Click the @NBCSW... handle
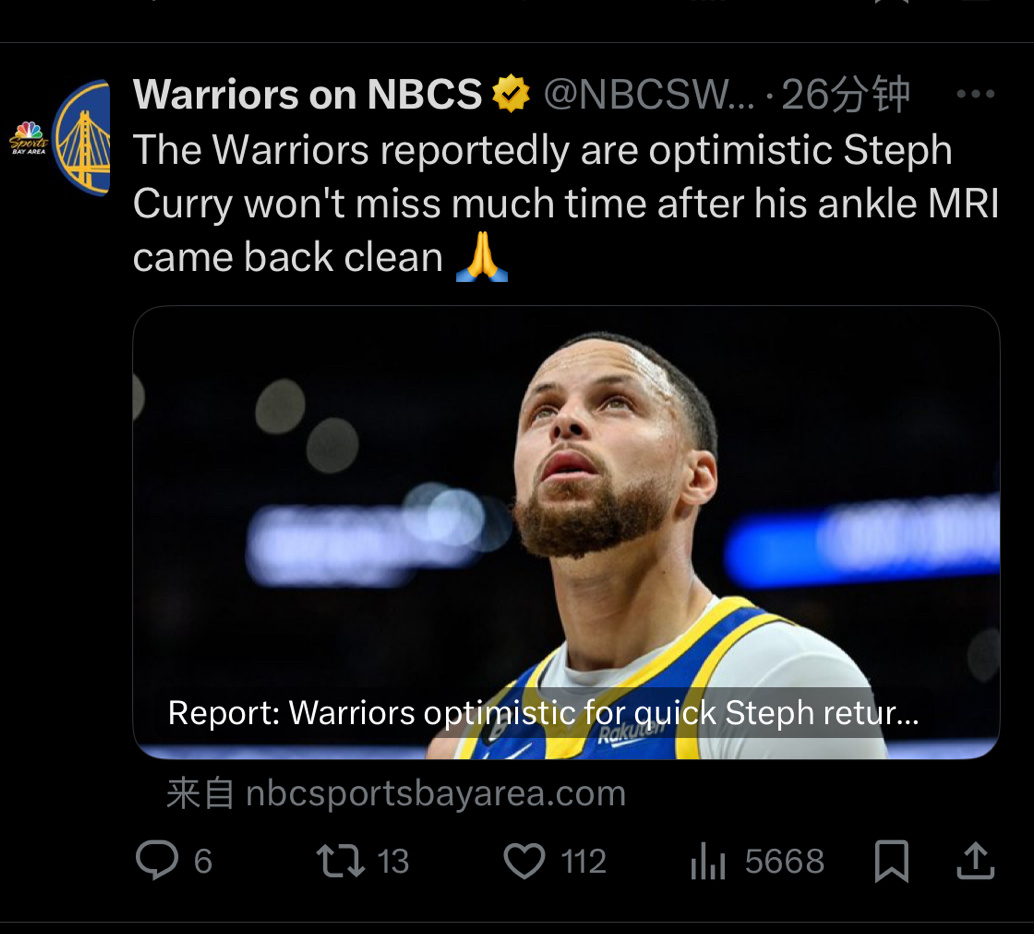 click(649, 95)
